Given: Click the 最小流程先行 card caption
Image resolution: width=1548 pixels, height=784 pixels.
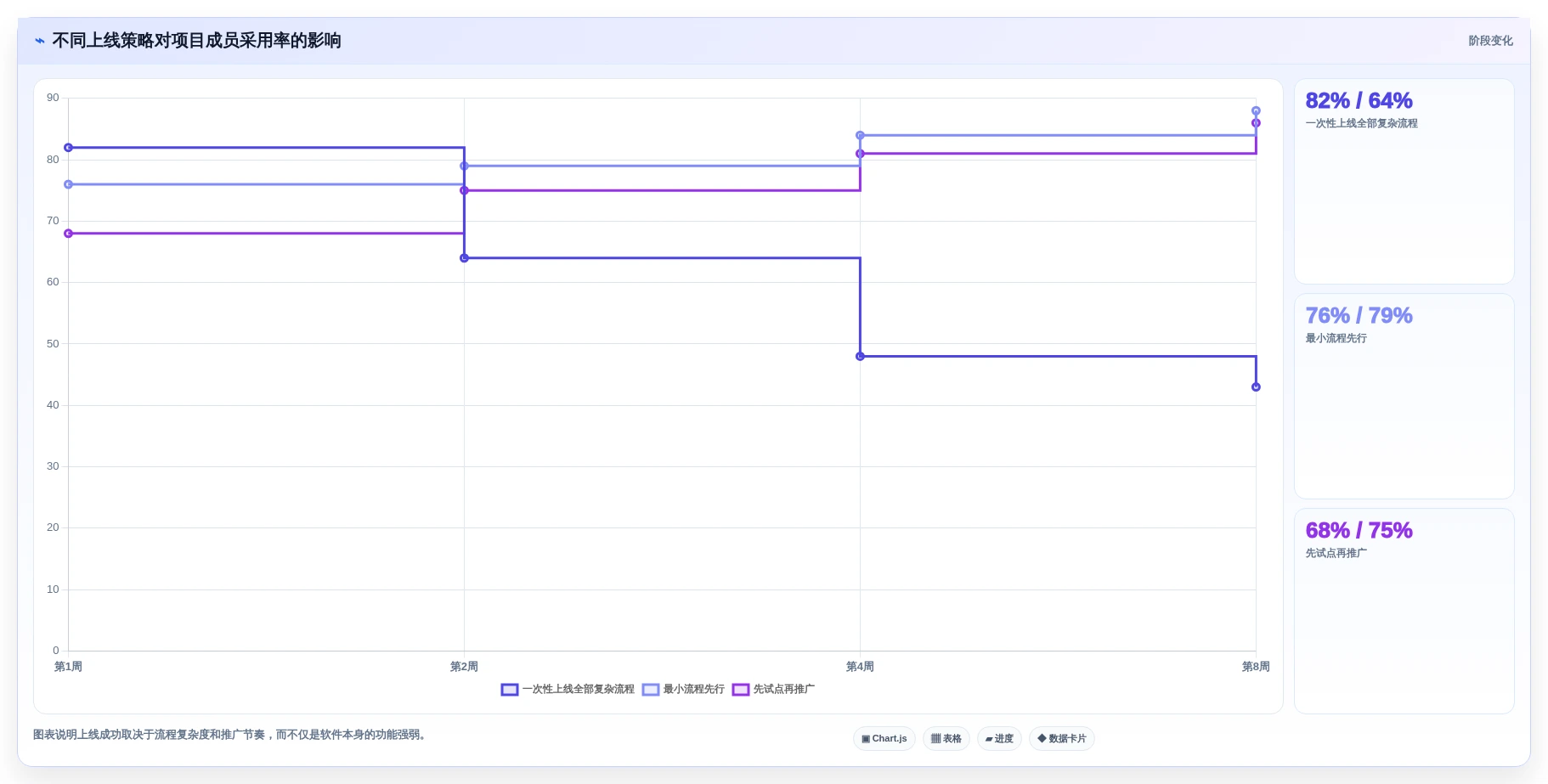Looking at the screenshot, I should [1336, 338].
